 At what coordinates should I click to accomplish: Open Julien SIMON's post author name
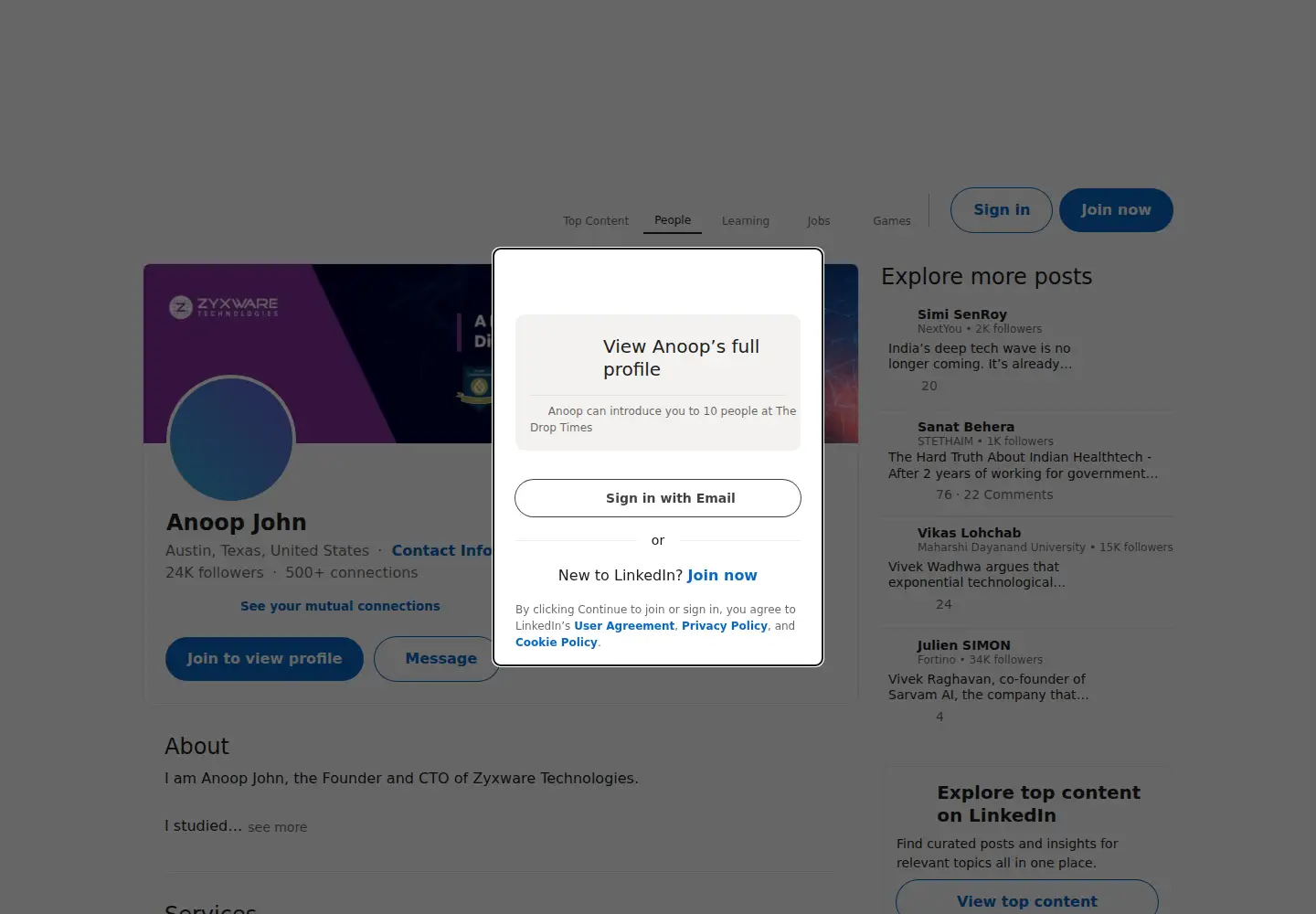pyautogui.click(x=964, y=645)
